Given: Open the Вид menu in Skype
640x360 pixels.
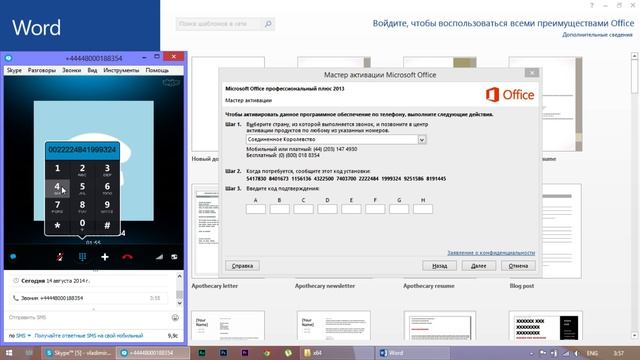Looking at the screenshot, I should 92,70.
